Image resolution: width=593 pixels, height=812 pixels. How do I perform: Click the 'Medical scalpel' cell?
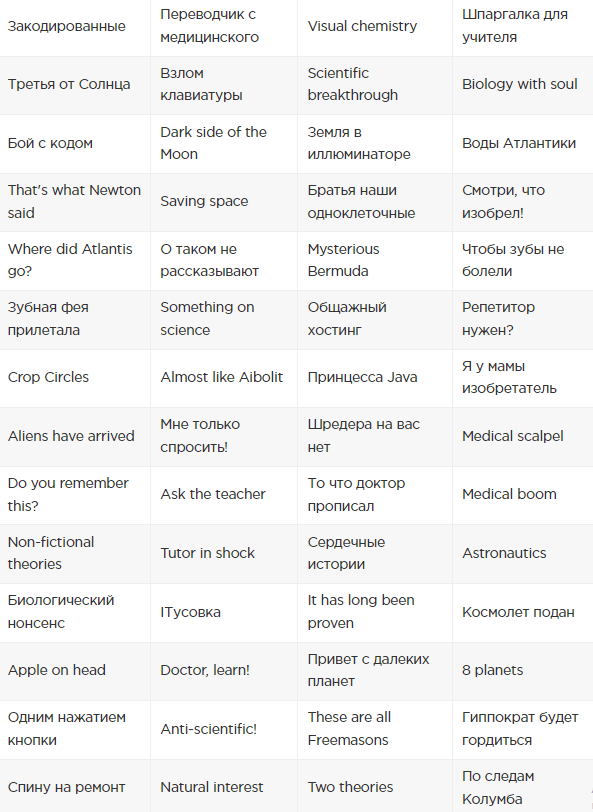523,437
